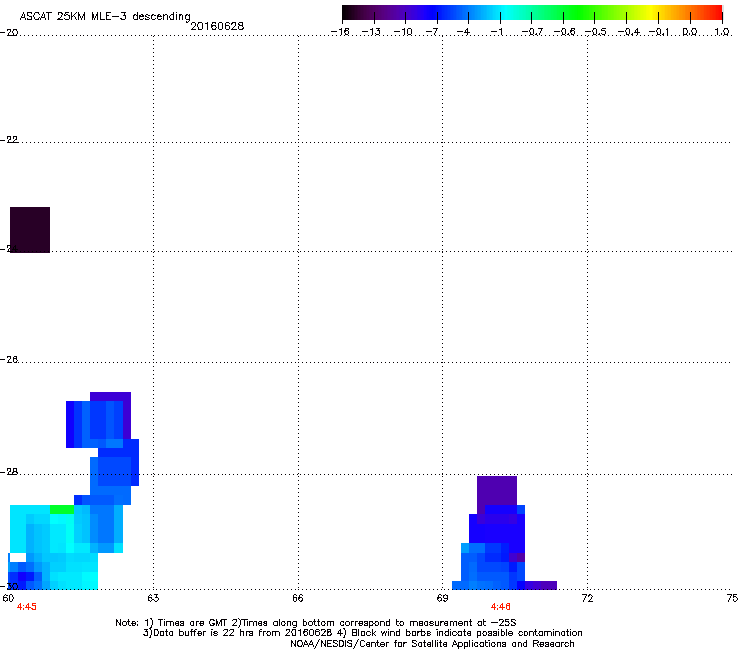Click the colorbar label -0.5
This screenshot has width=740, height=650.
(596, 32)
